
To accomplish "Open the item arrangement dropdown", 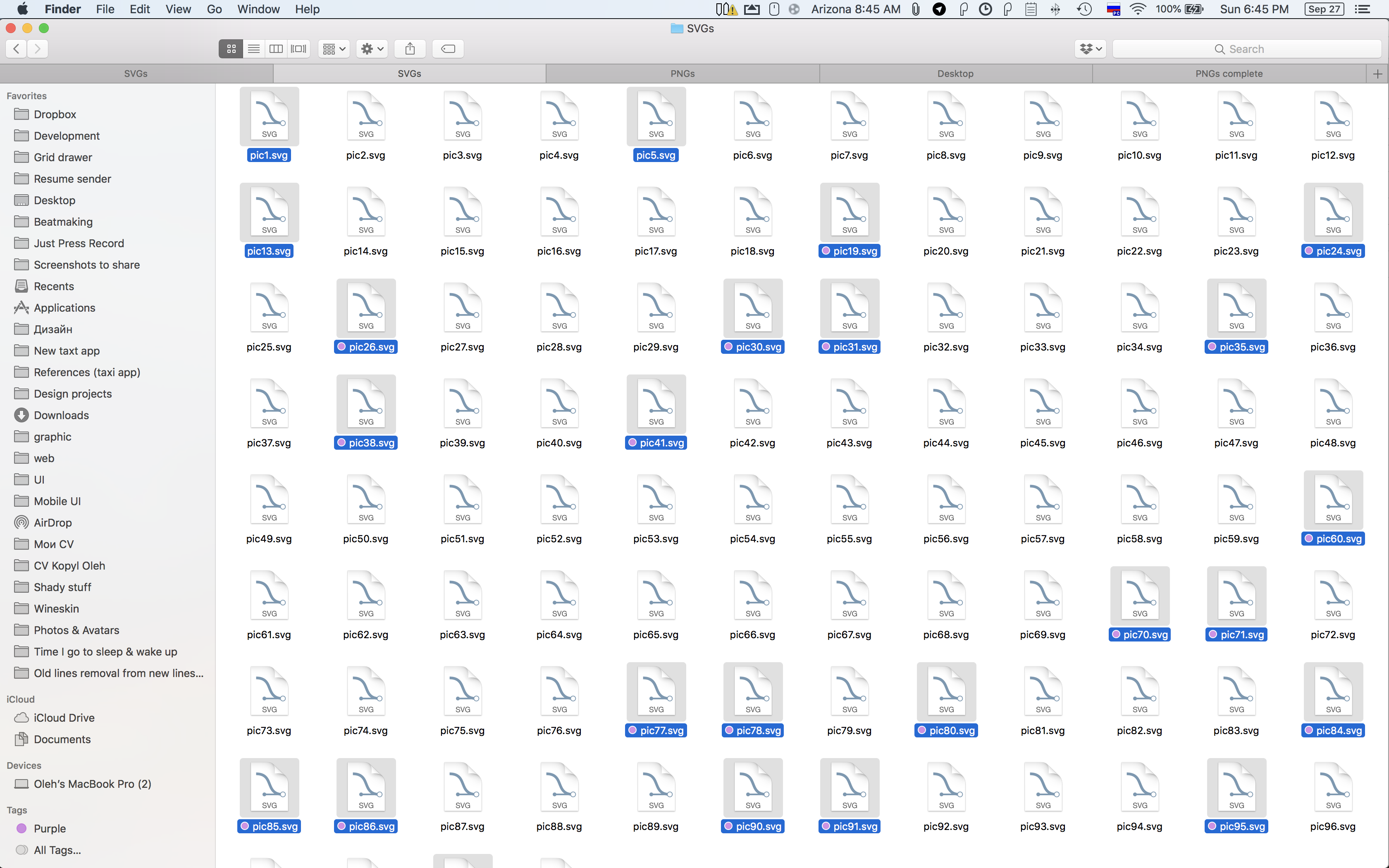I will [334, 49].
